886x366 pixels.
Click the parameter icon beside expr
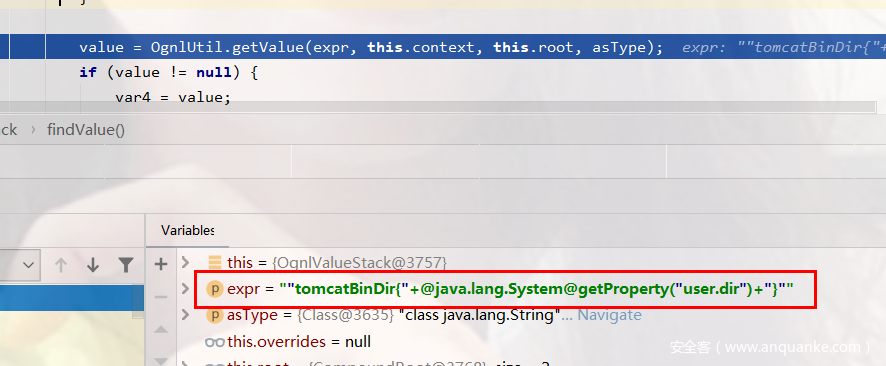pyautogui.click(x=215, y=289)
